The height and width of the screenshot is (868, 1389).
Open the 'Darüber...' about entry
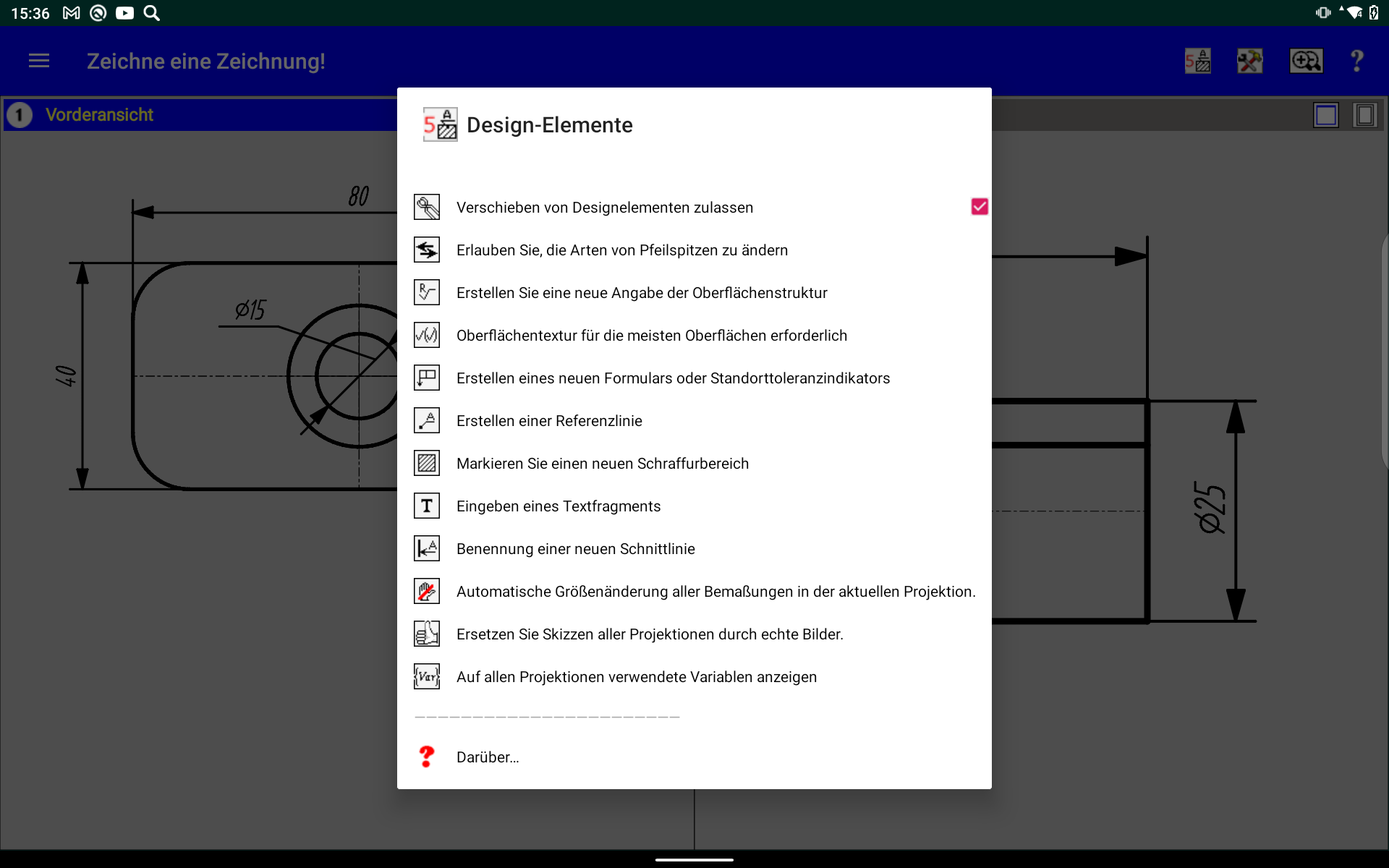click(x=487, y=757)
